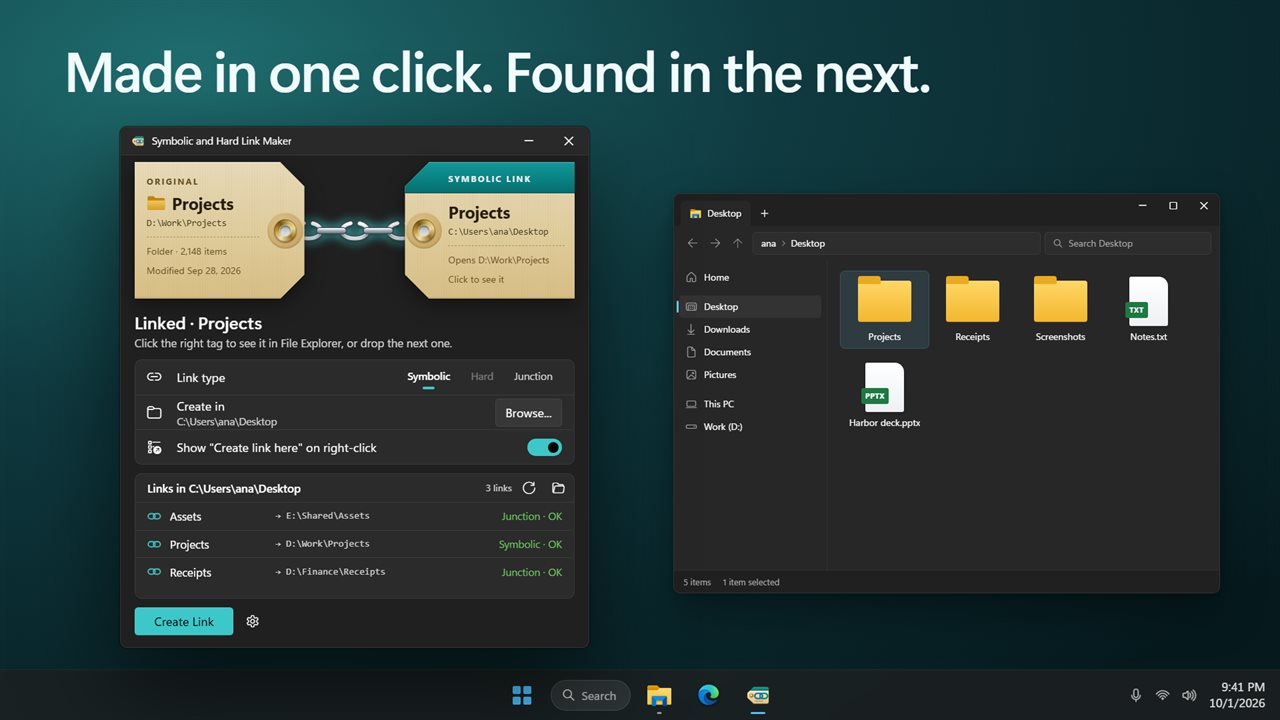Viewport: 1280px width, 720px height.
Task: Click the Assets row link icon
Action: [154, 517]
